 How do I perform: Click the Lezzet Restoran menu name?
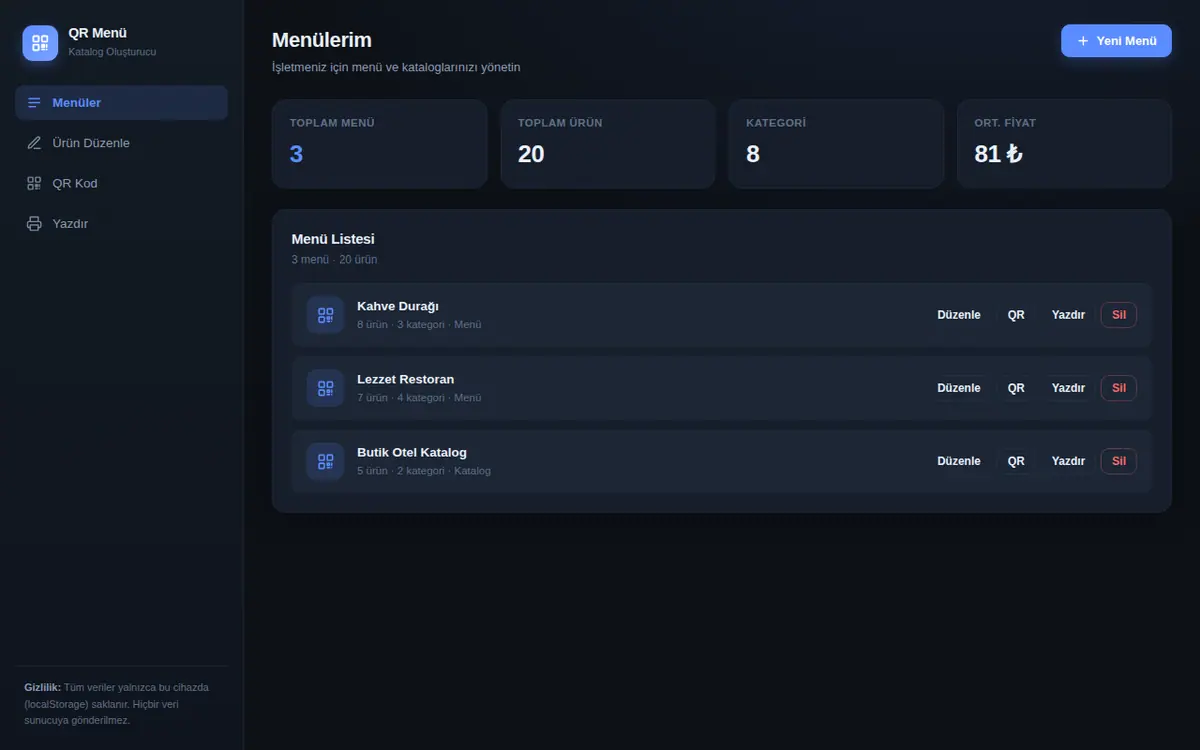click(406, 379)
